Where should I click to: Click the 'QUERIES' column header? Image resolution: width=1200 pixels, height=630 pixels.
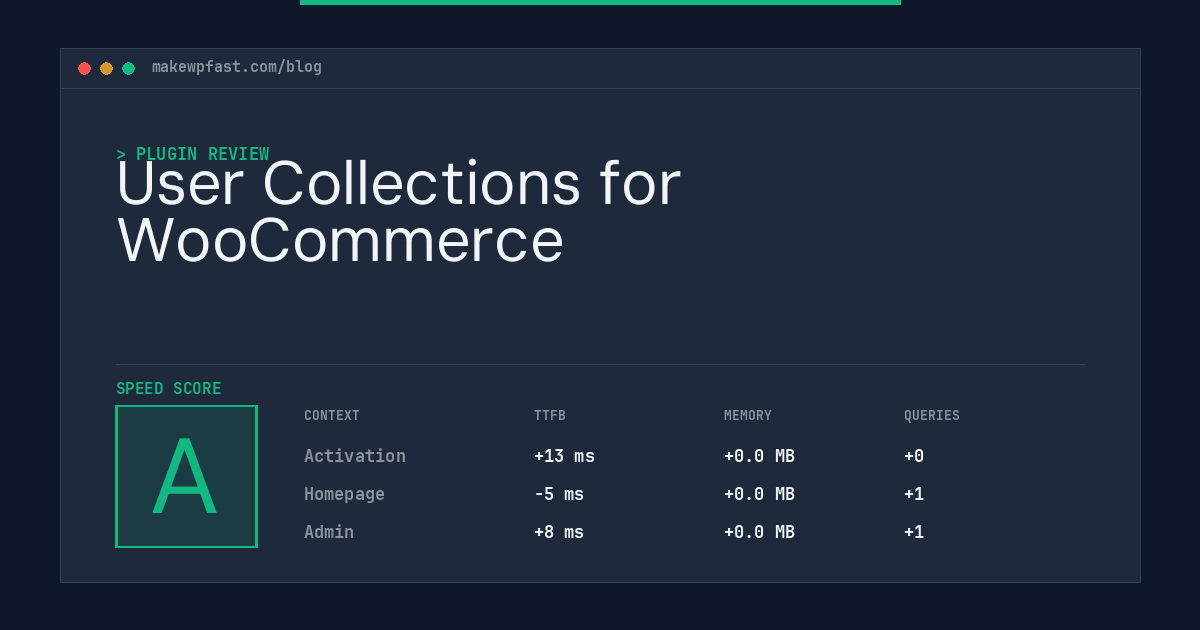tap(932, 416)
